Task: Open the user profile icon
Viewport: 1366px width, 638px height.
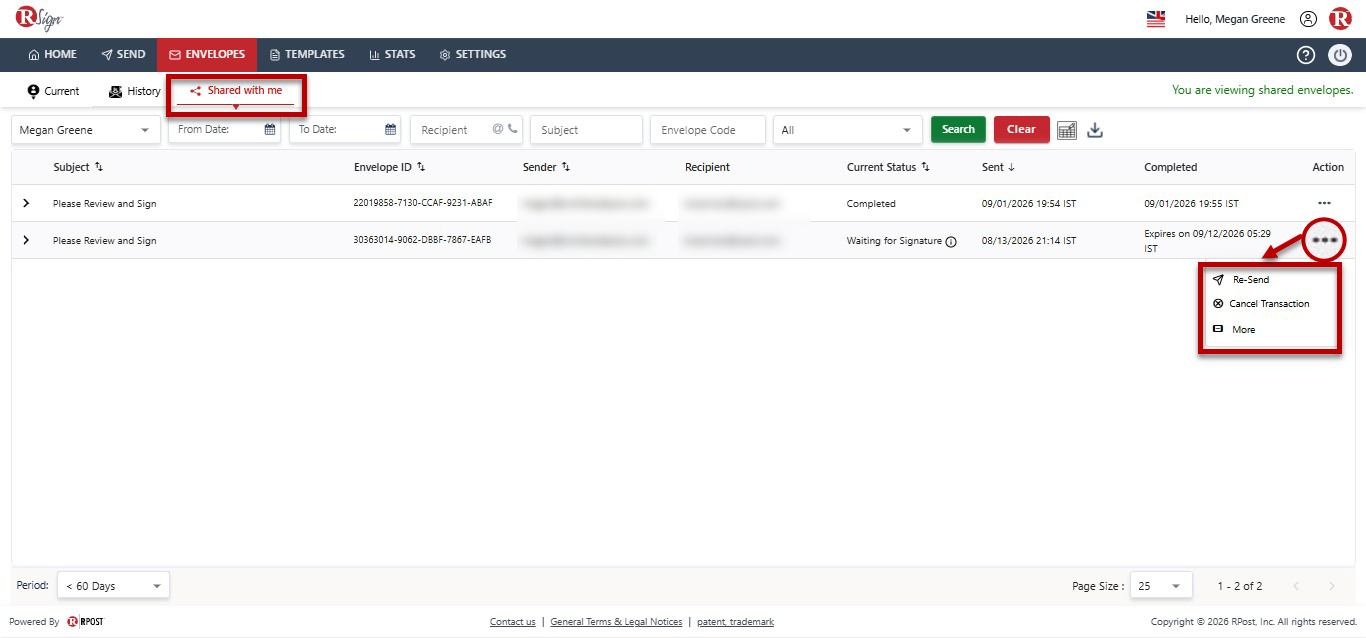Action: click(x=1308, y=19)
